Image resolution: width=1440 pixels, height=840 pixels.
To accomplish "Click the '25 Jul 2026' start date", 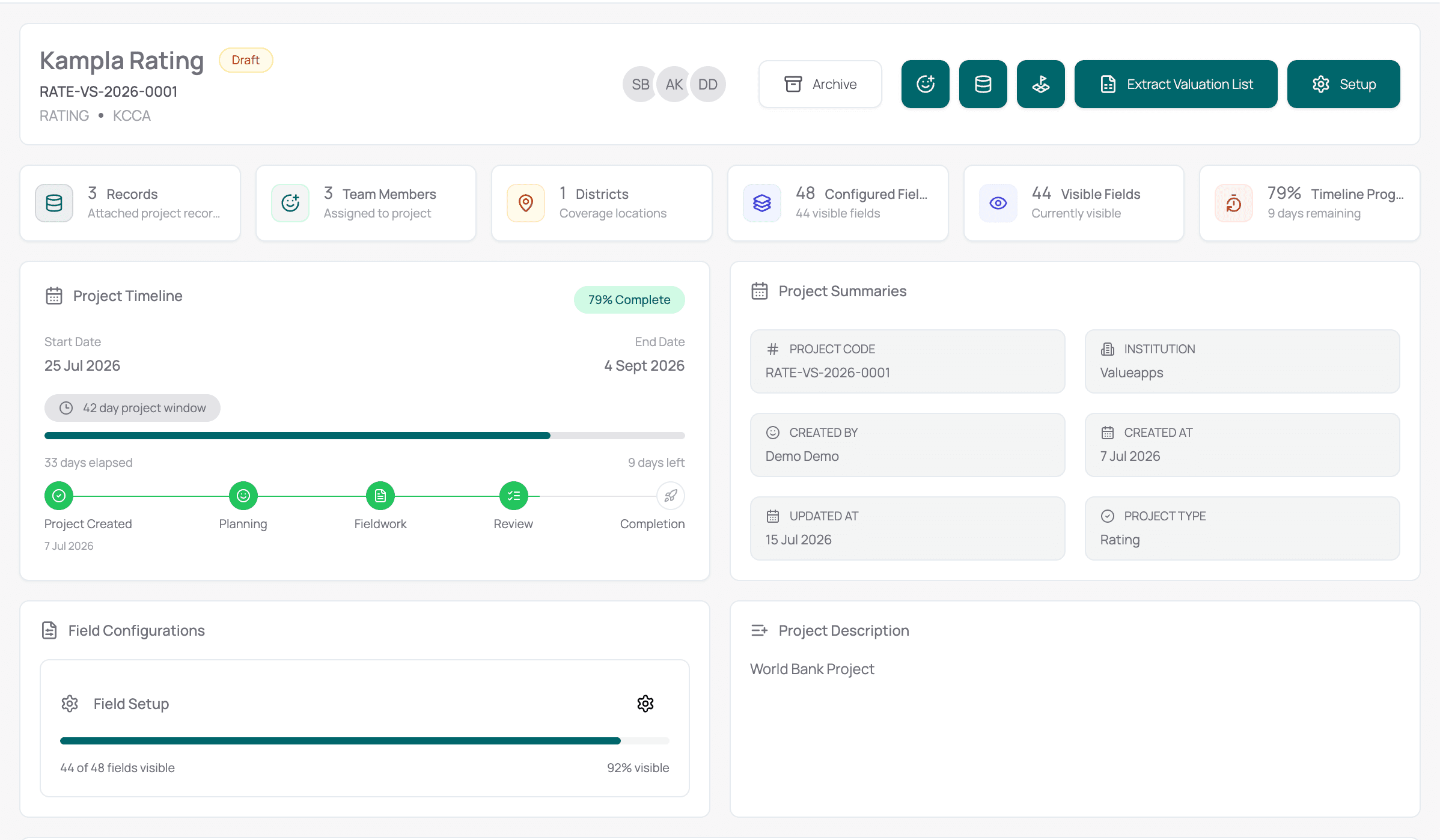I will pyautogui.click(x=82, y=365).
